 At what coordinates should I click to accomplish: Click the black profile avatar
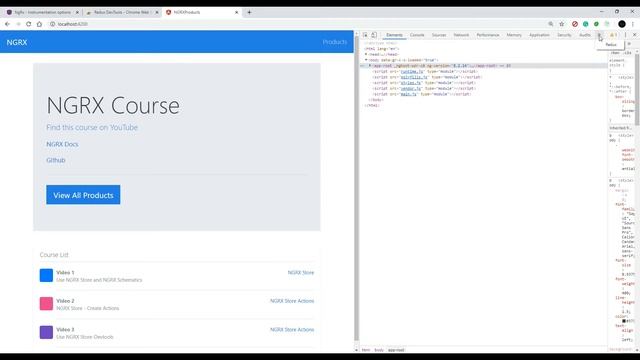click(622, 24)
